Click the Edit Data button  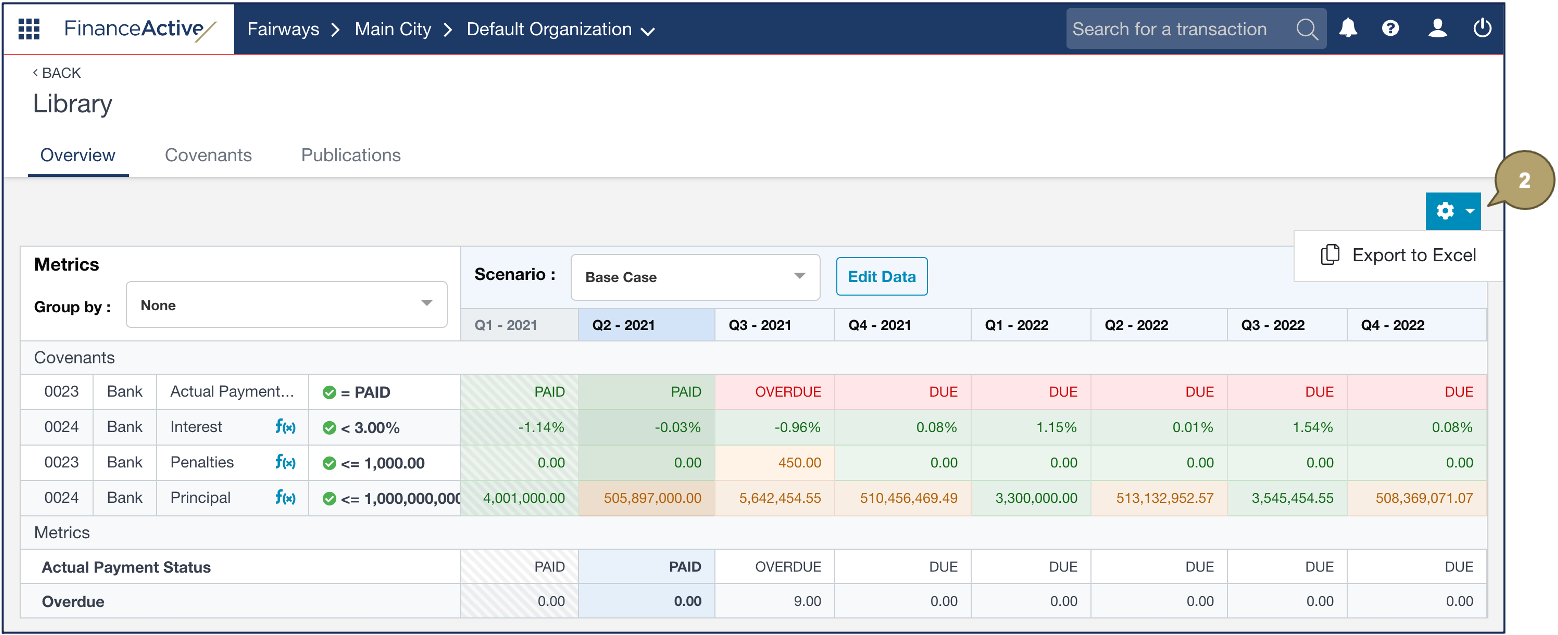[881, 277]
